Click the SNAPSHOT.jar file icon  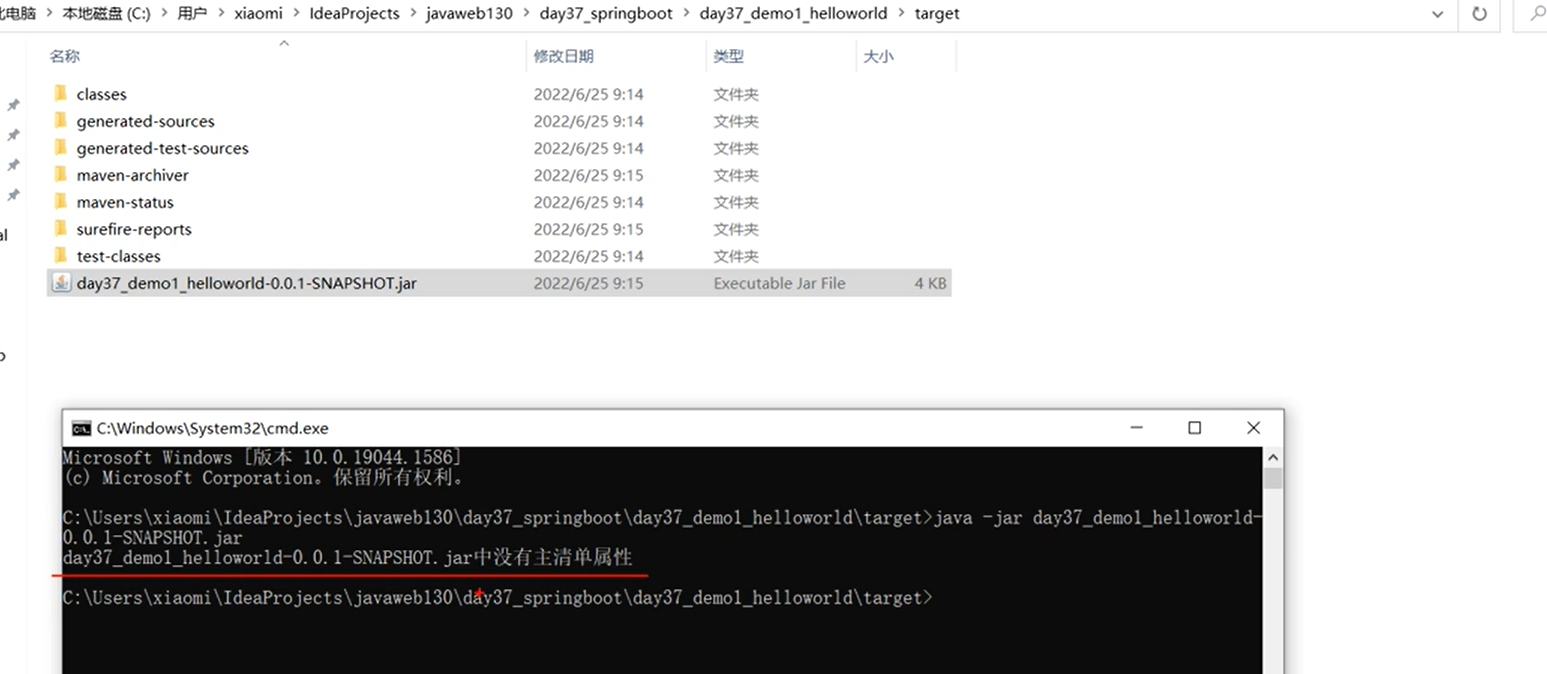[60, 283]
